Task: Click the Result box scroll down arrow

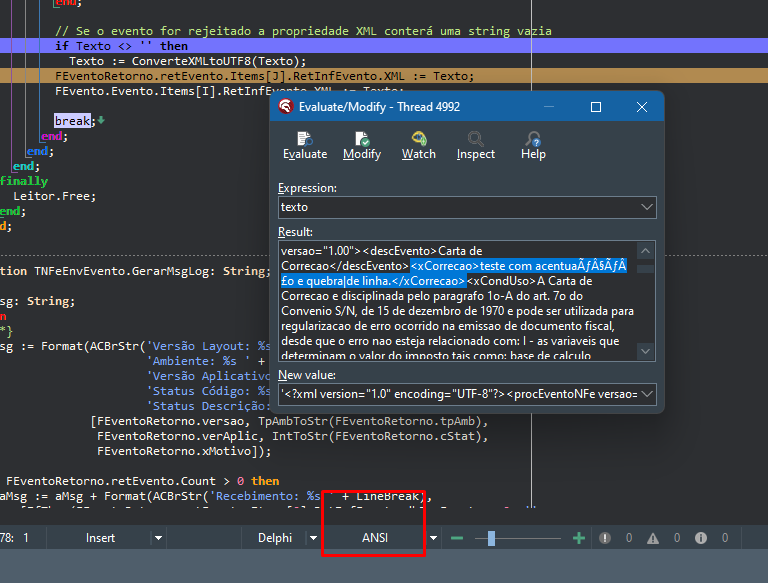Action: [646, 351]
